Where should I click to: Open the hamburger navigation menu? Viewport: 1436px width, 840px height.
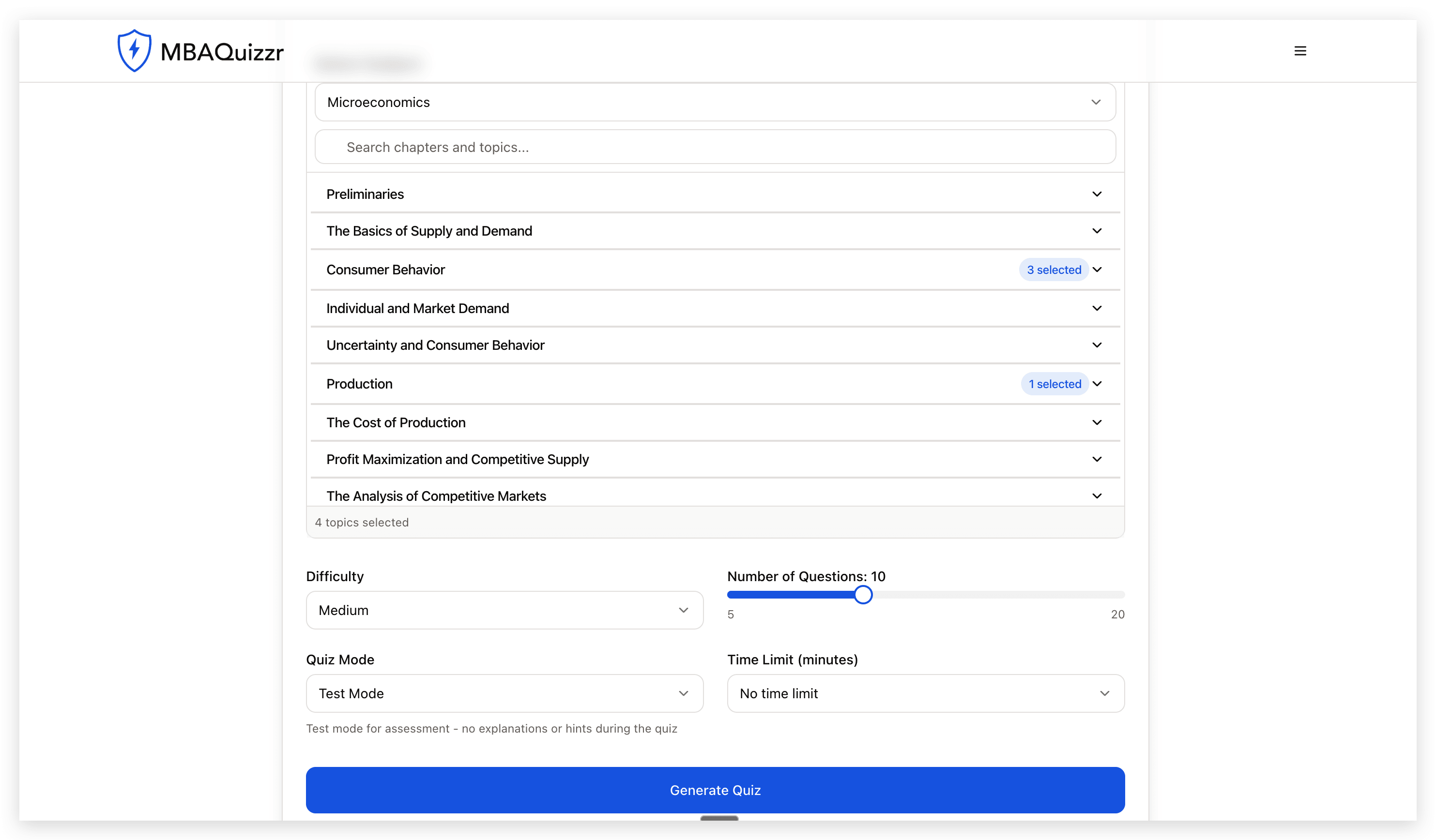pos(1300,51)
